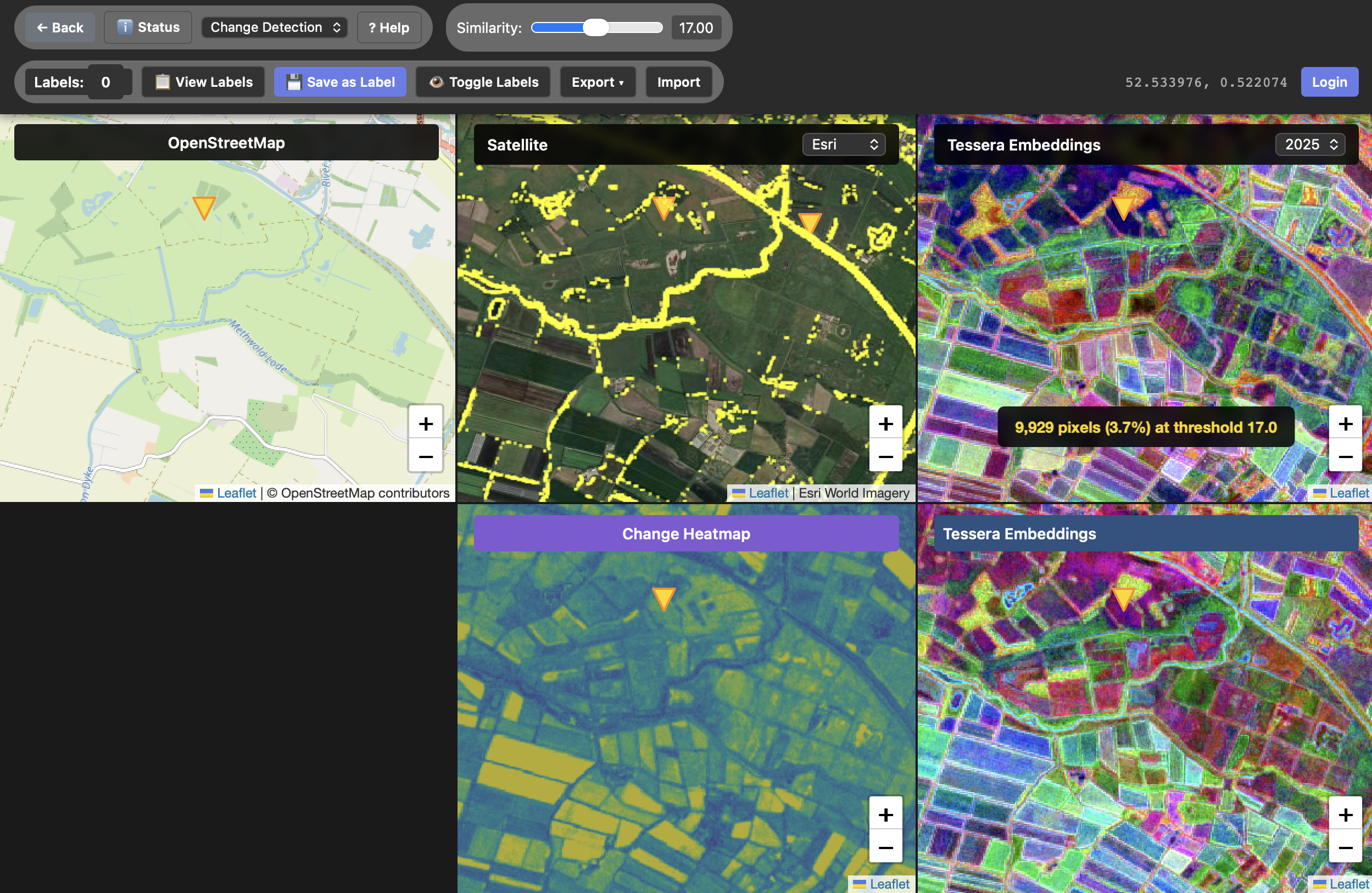Click Save as Label button
Viewport: 1372px width, 893px height.
[x=340, y=82]
